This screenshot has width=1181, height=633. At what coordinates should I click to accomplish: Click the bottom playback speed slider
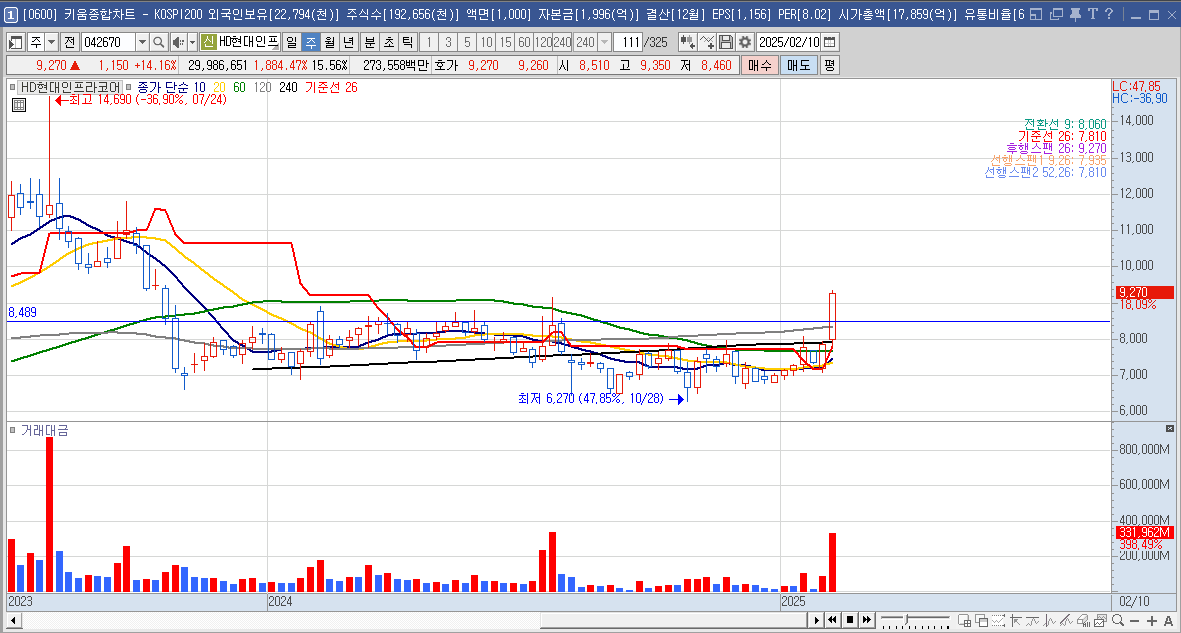click(915, 620)
